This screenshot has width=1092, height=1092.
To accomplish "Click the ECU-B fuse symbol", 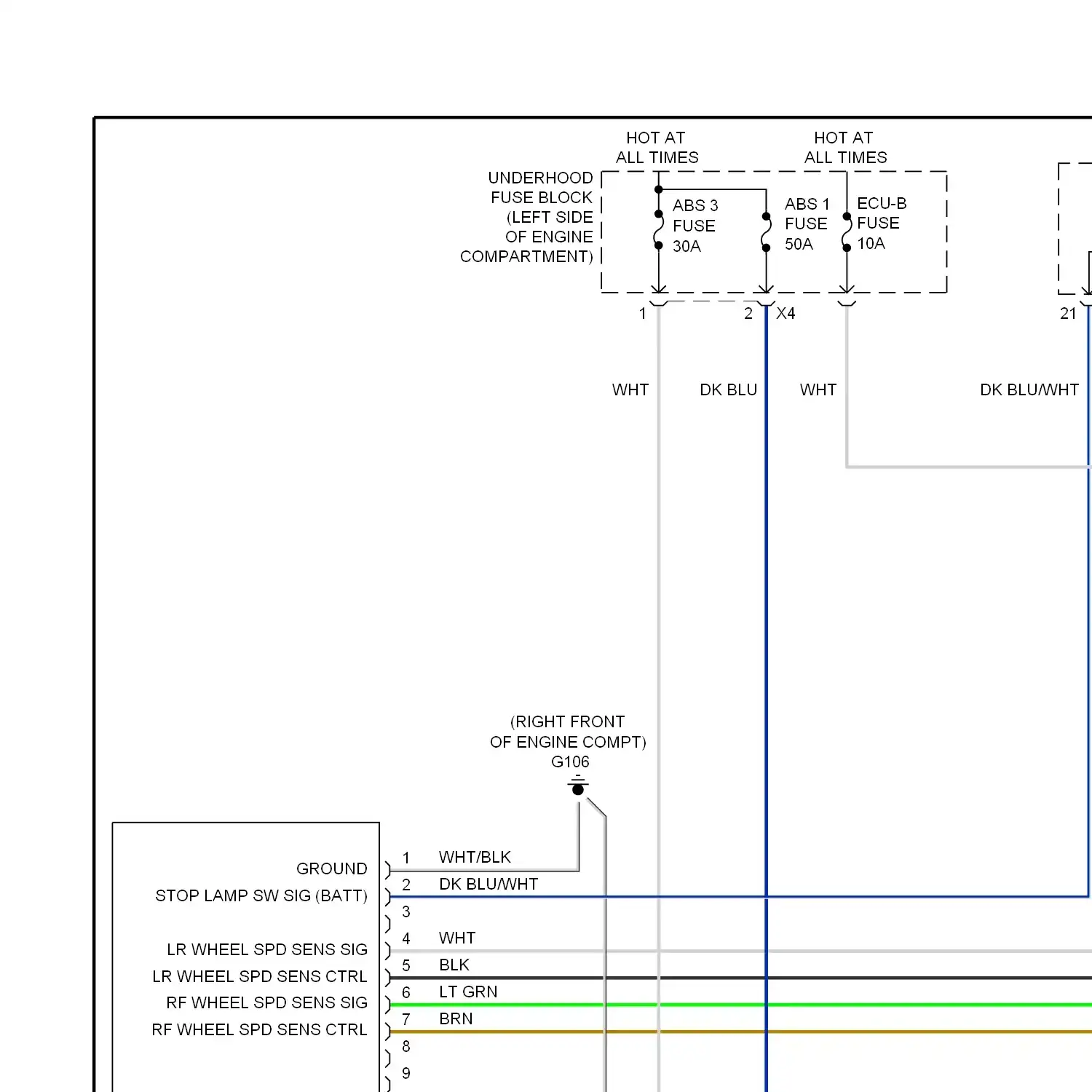I will pyautogui.click(x=846, y=232).
